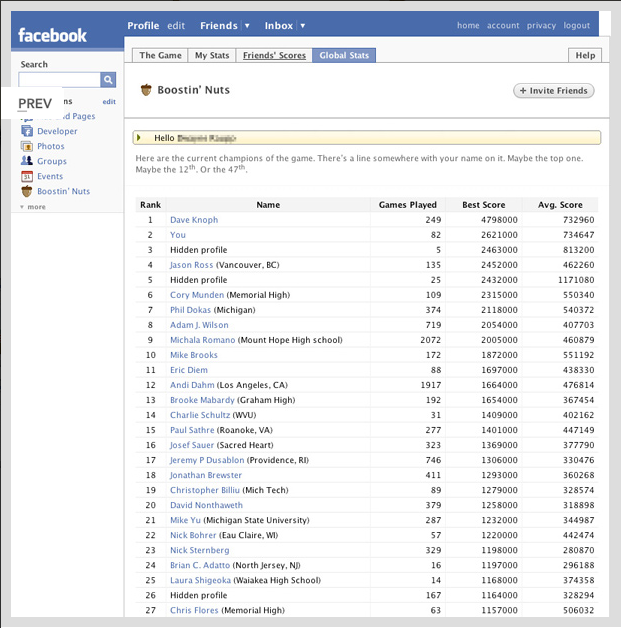The image size is (621, 628).
Task: Open Adam J. Wilson profile link
Action: 199,325
